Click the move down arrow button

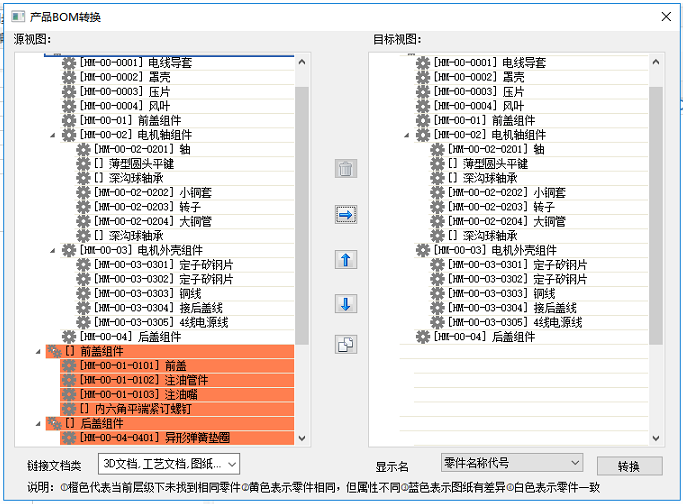[x=346, y=304]
